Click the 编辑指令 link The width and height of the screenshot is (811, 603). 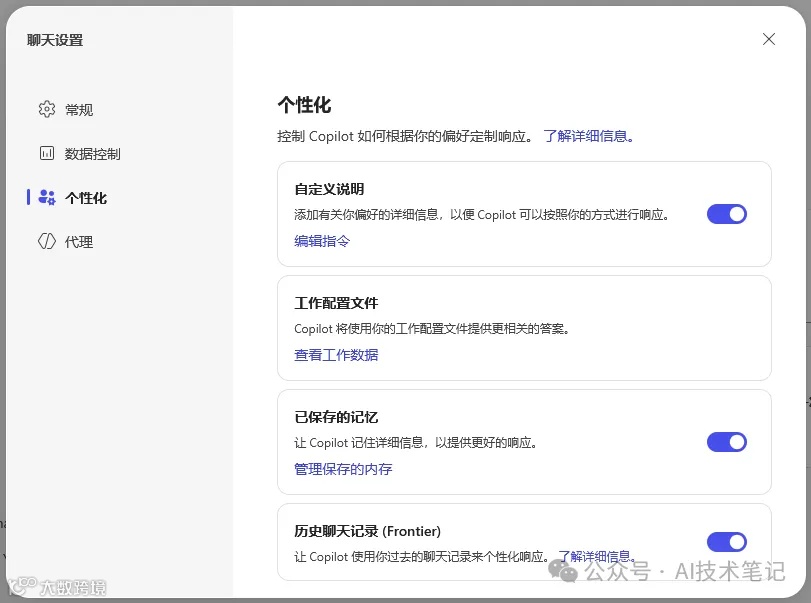(322, 241)
